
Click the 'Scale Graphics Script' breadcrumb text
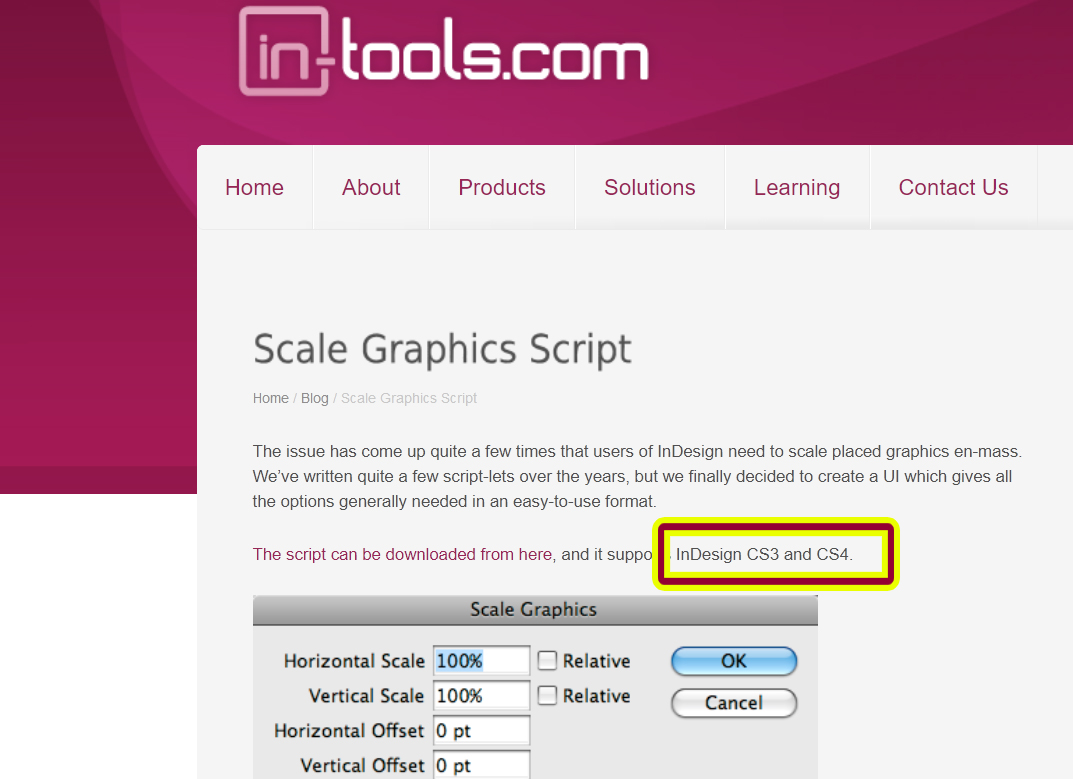click(x=409, y=398)
